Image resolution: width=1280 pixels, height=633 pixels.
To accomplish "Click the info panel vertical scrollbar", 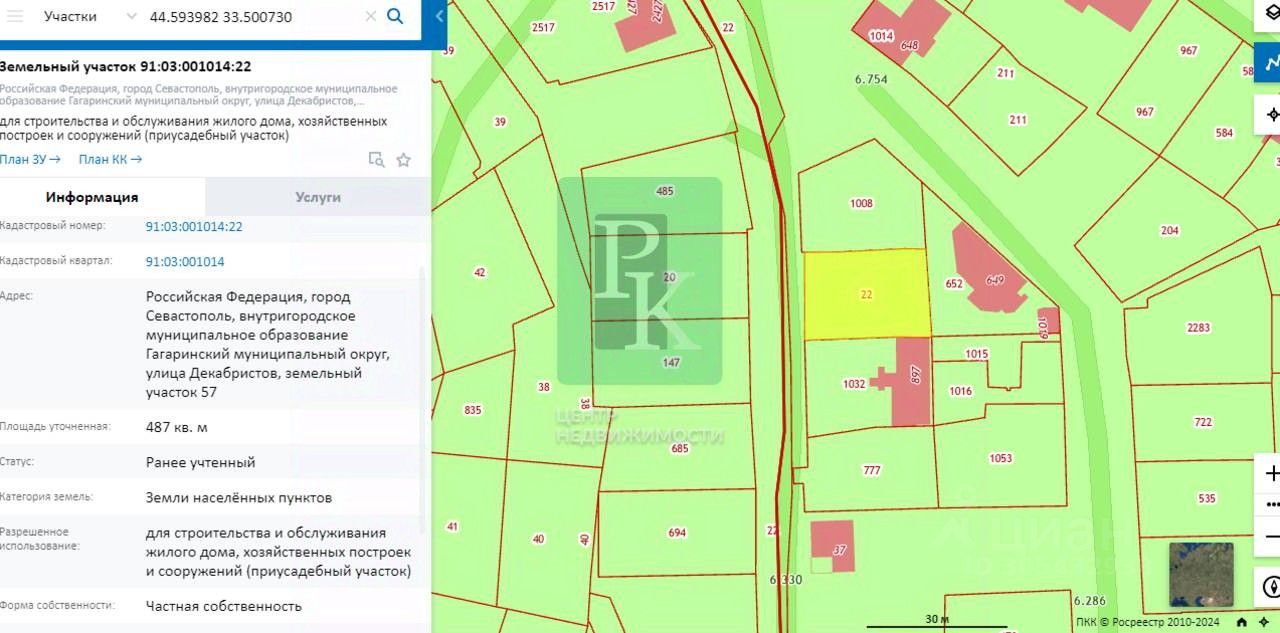I will coord(423,400).
